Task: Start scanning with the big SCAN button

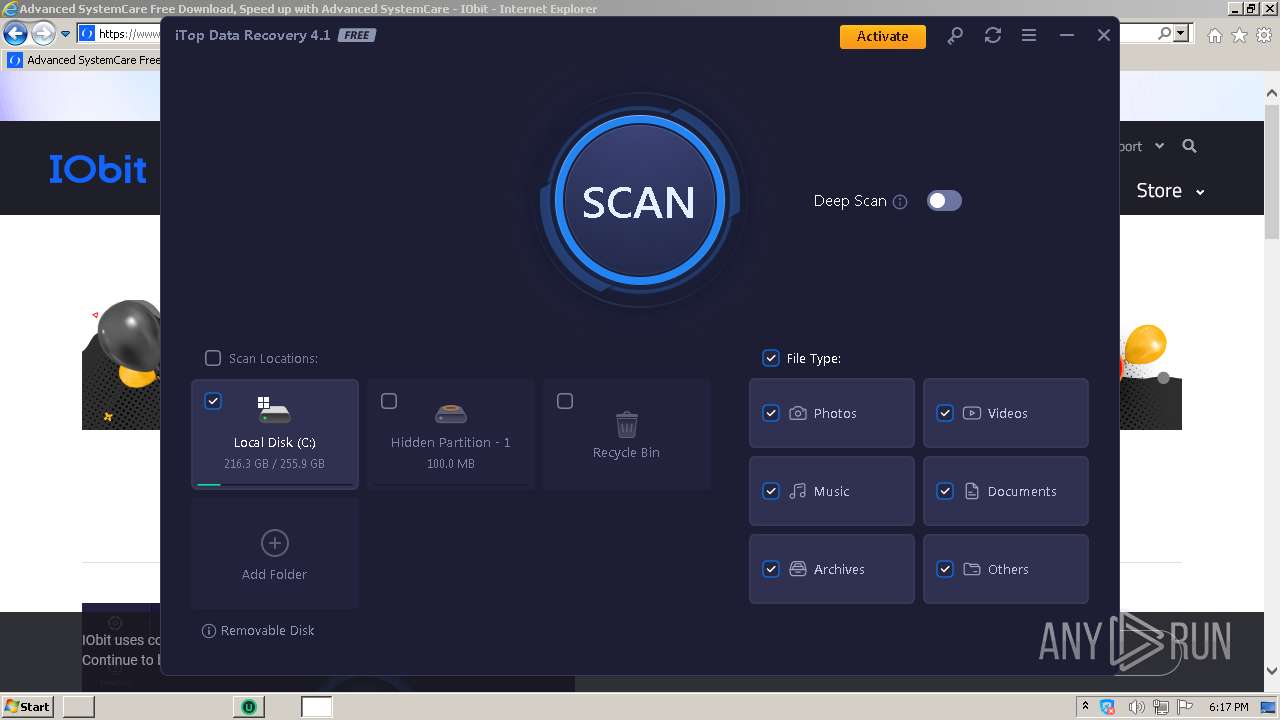Action: pyautogui.click(x=639, y=201)
